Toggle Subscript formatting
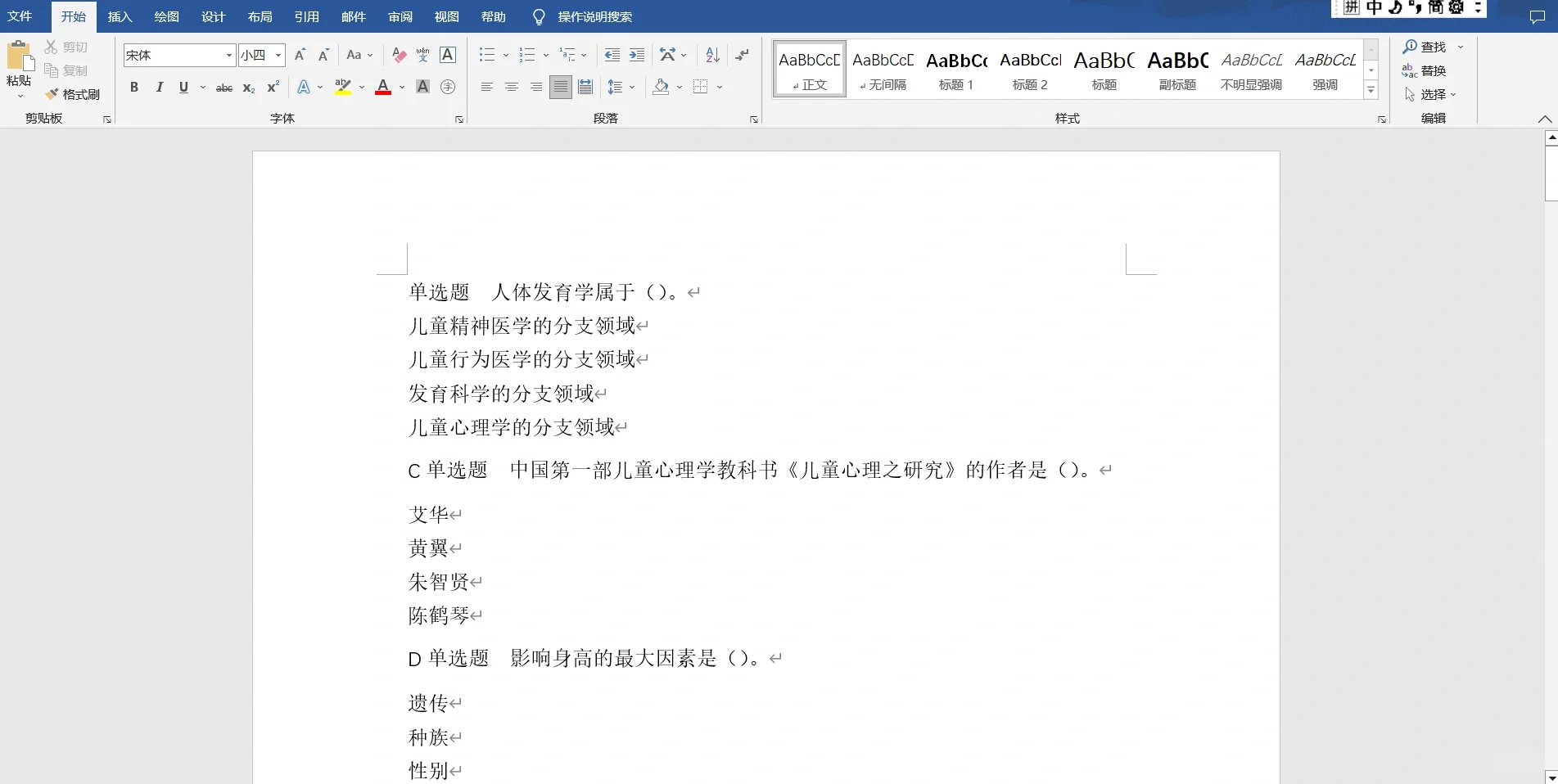 click(x=249, y=87)
